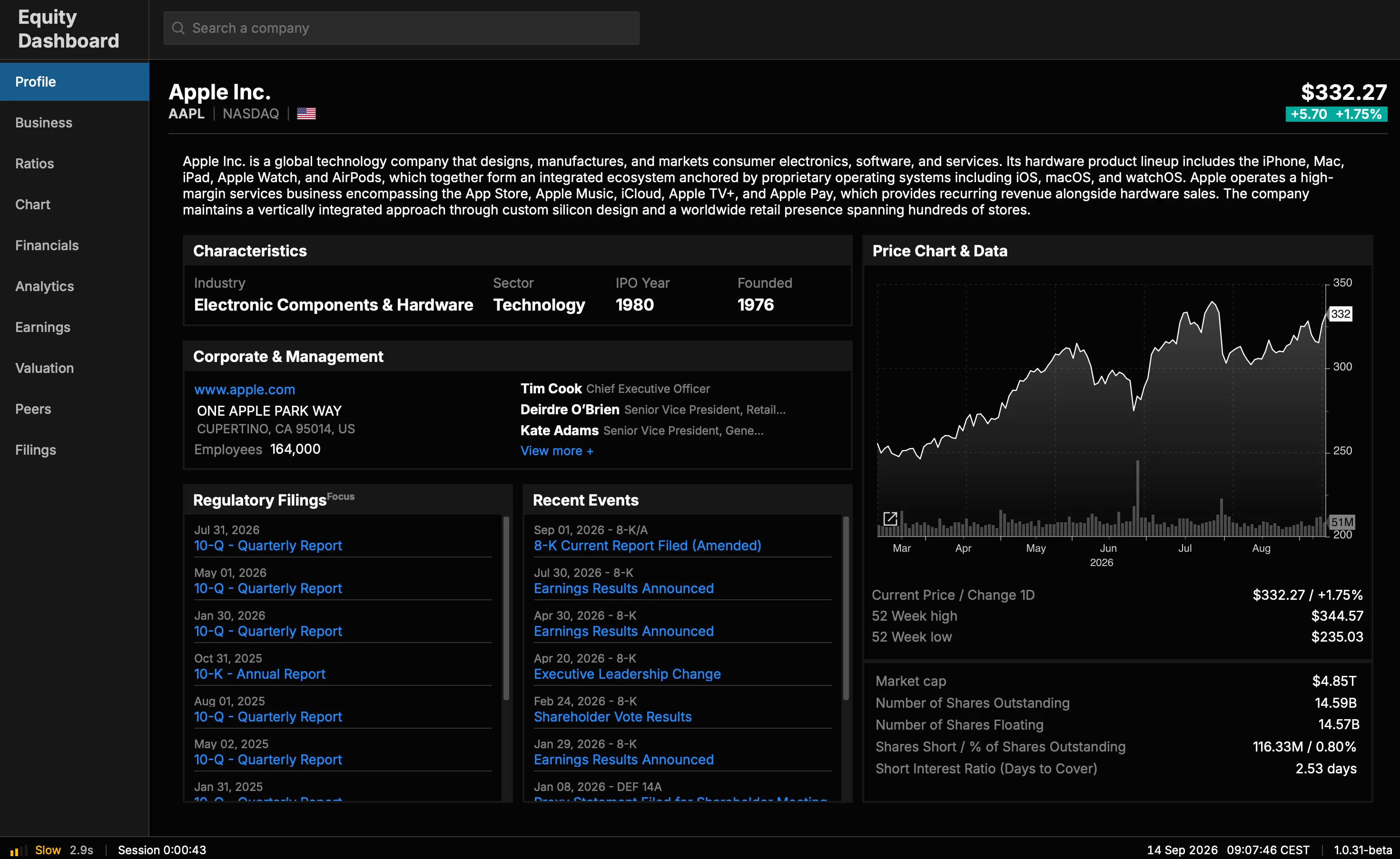Open the May 01, 2026 10-Q Quarterly Report
The width and height of the screenshot is (1400, 859).
[x=268, y=588]
